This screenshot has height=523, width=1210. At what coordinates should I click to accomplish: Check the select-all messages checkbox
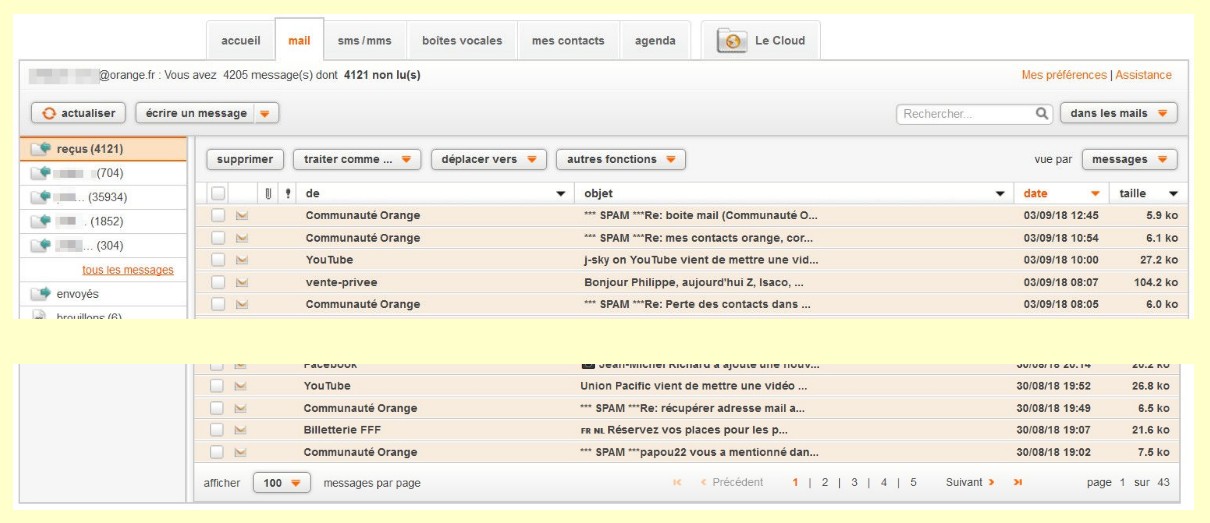(x=218, y=193)
